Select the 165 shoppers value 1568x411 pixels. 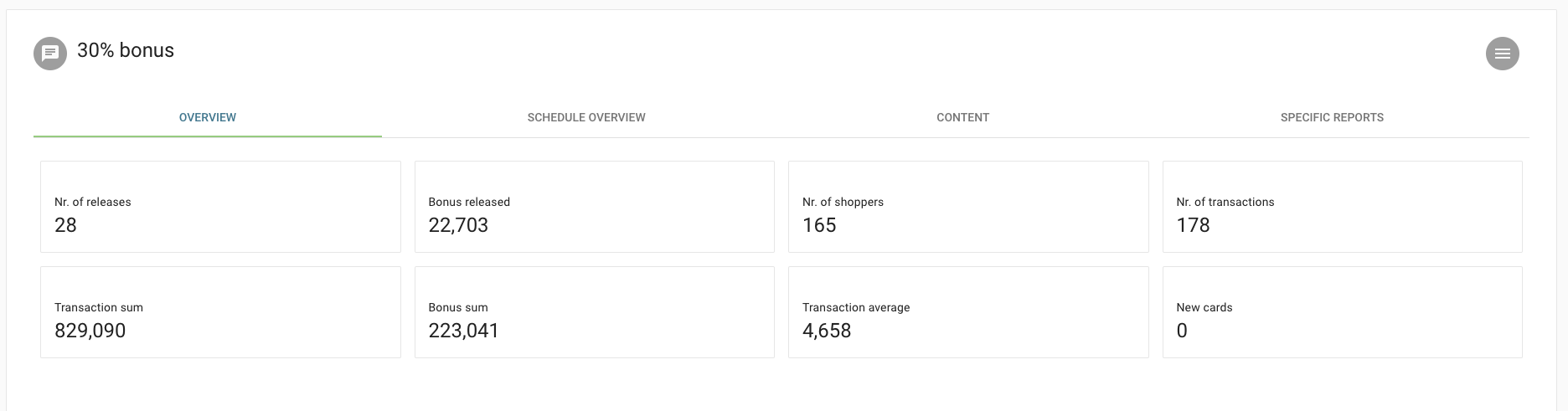[x=819, y=225]
